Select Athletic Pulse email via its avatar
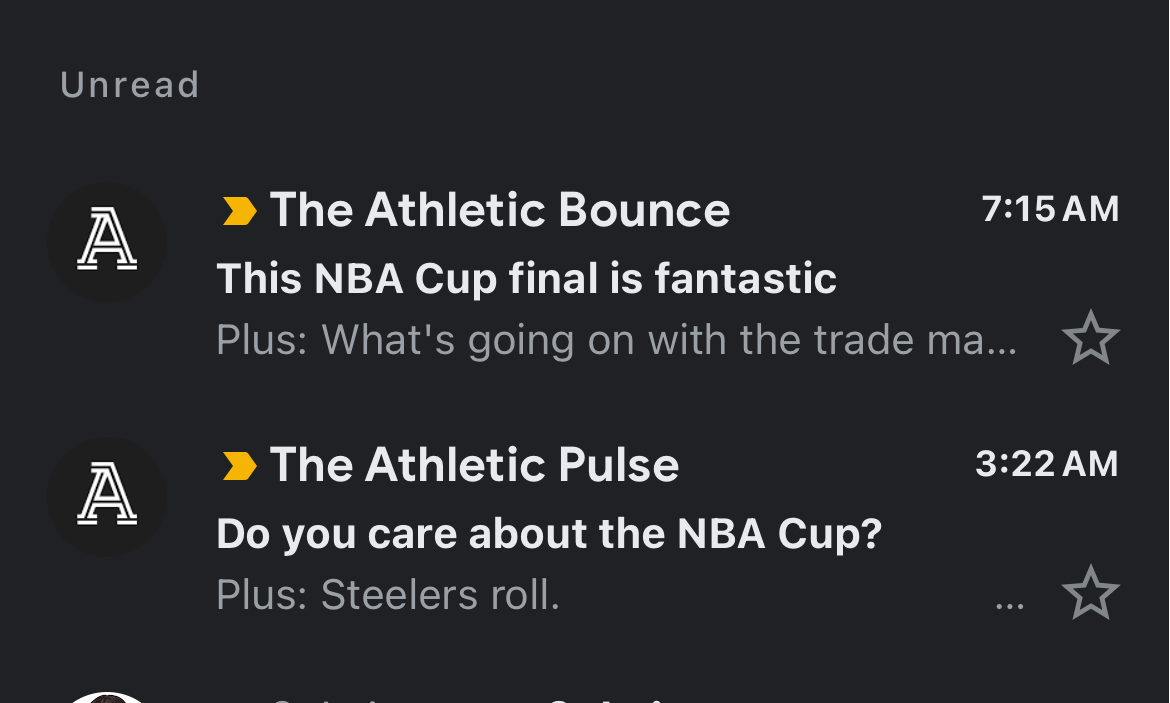Viewport: 1170px width, 703px height. click(x=107, y=497)
